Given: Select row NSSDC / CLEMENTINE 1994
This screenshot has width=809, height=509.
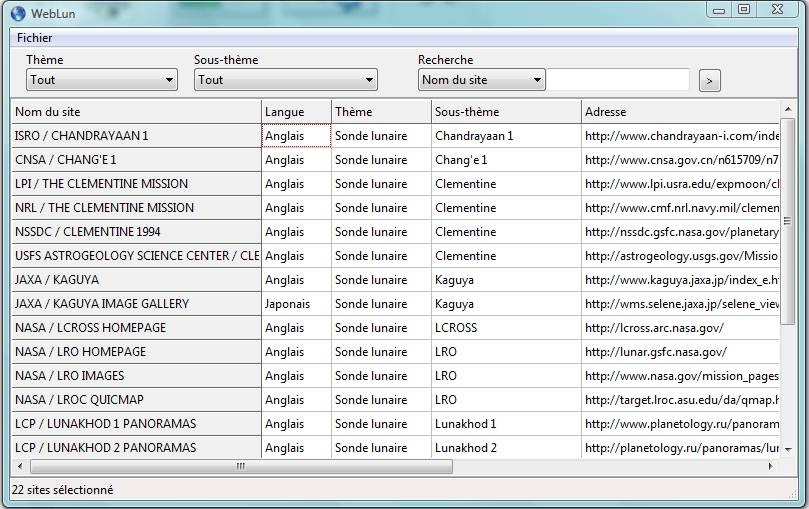Looking at the screenshot, I should pyautogui.click(x=136, y=232).
